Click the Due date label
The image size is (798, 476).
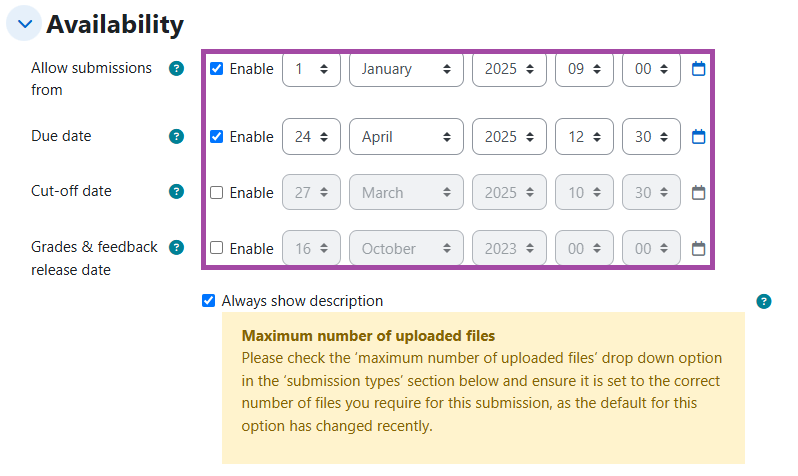[61, 136]
